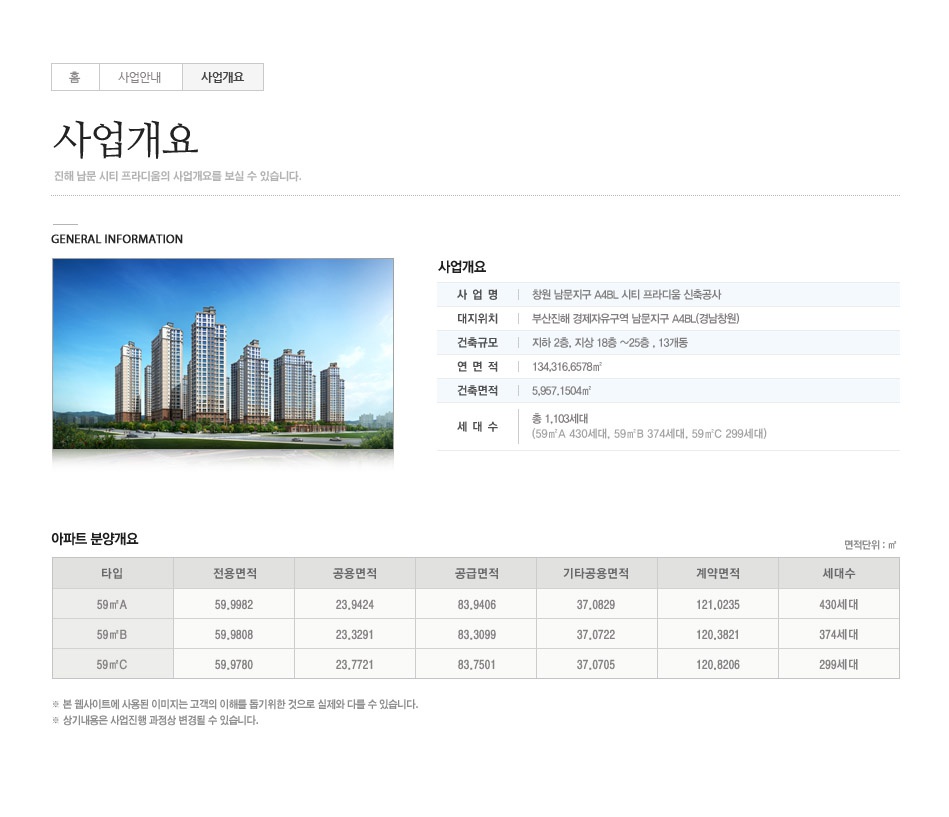Click 대지위치 row label
The height and width of the screenshot is (817, 949).
[477, 318]
